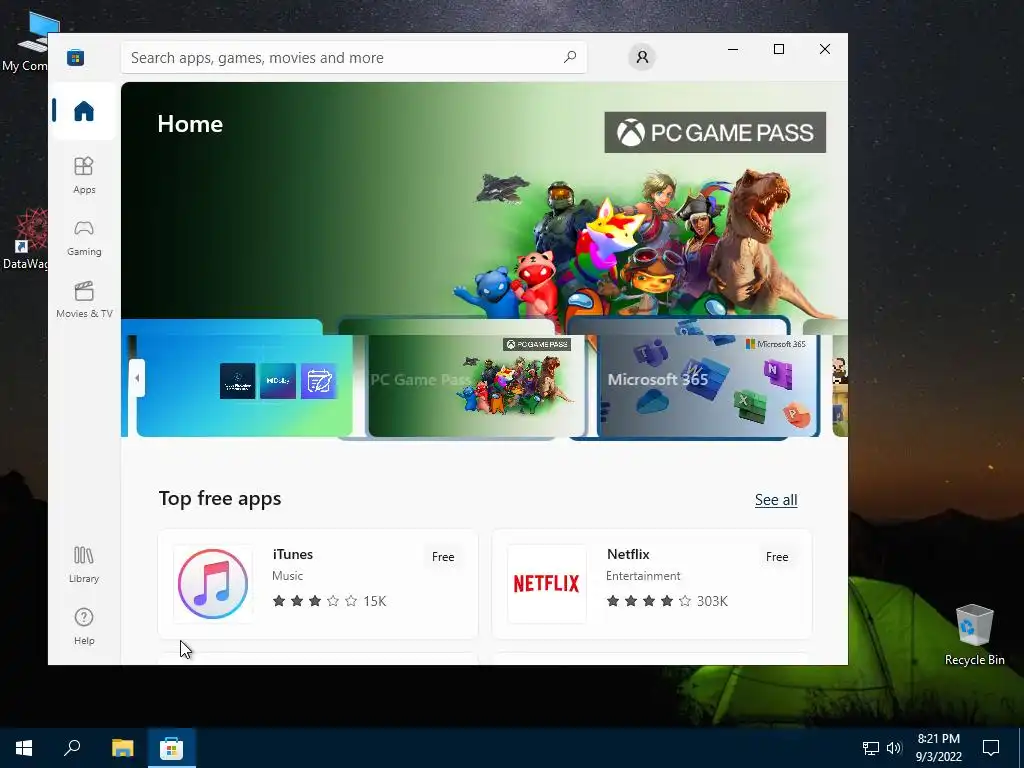Open the PC Game Pass carousel card
Screen dimensions: 1024x768
[x=476, y=385]
